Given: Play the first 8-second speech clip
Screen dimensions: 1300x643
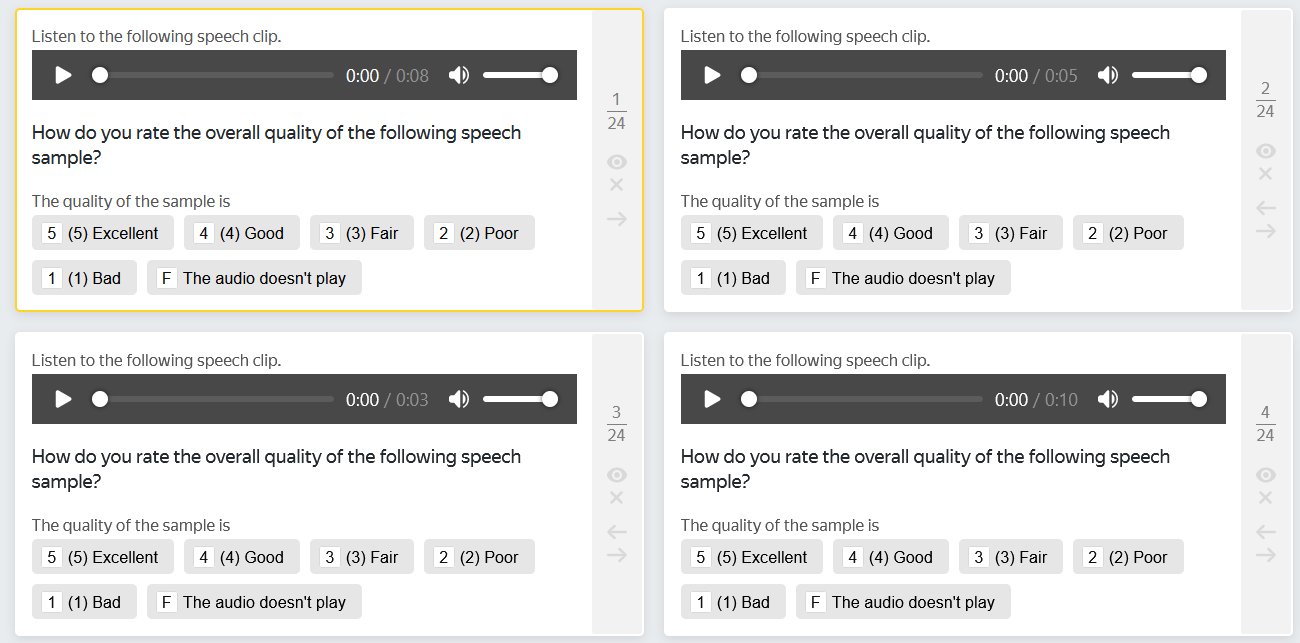Looking at the screenshot, I should pyautogui.click(x=63, y=75).
